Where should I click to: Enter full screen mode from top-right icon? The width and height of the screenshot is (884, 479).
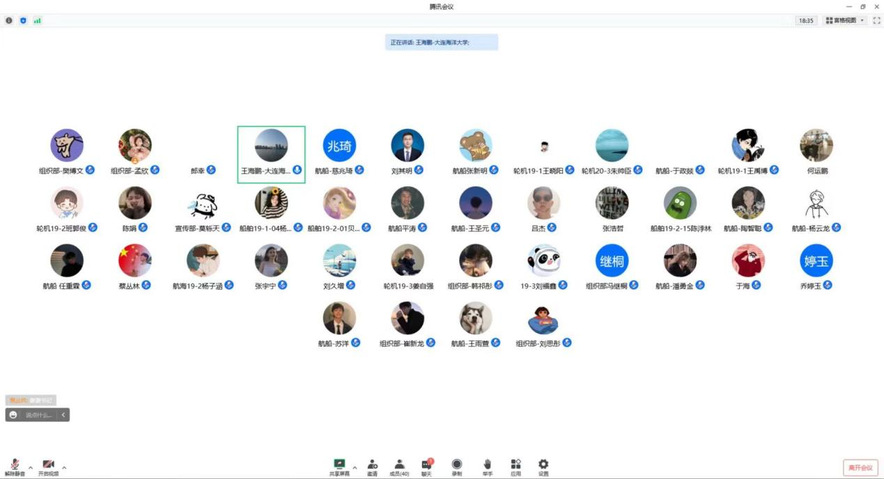coord(876,20)
